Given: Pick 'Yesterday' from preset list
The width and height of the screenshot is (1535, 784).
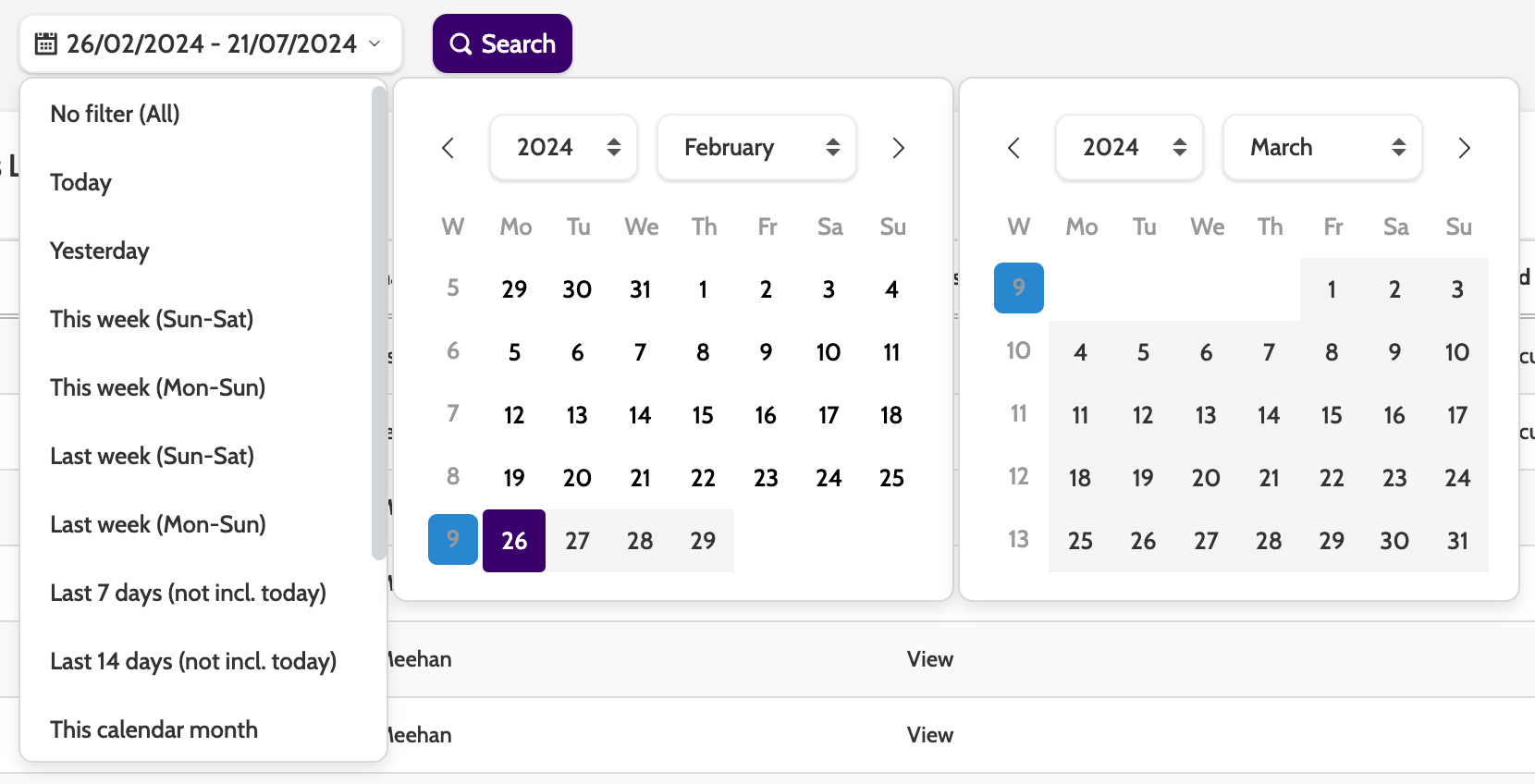Looking at the screenshot, I should [99, 251].
